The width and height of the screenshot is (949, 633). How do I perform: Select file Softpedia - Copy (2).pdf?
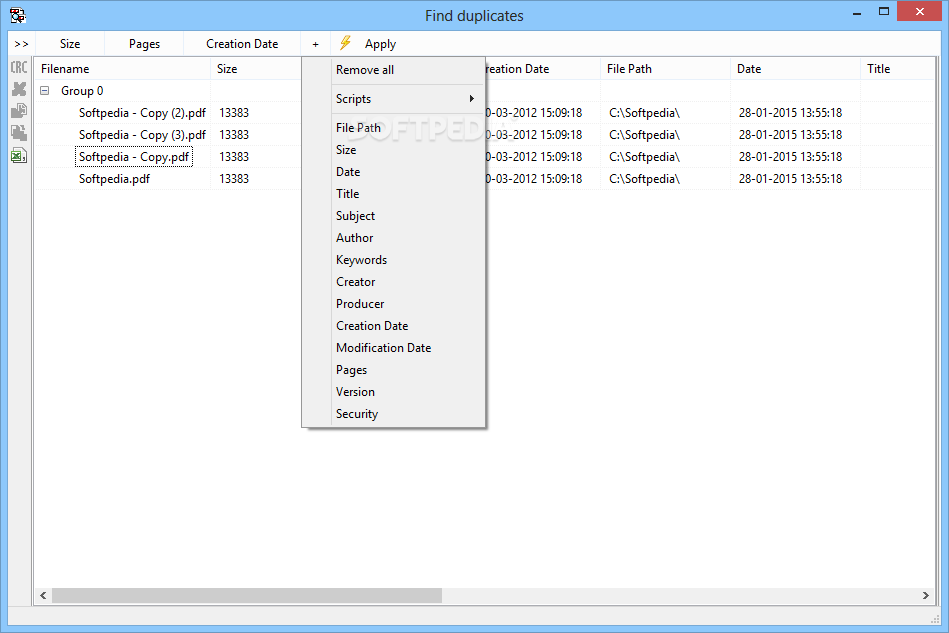click(x=142, y=113)
